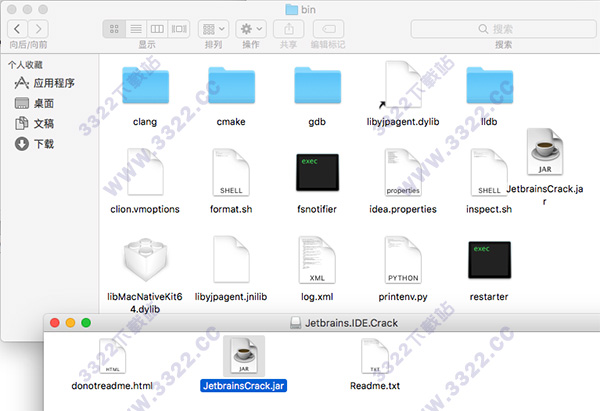Select the idea.properties file icon
The width and height of the screenshot is (600, 411).
click(403, 172)
